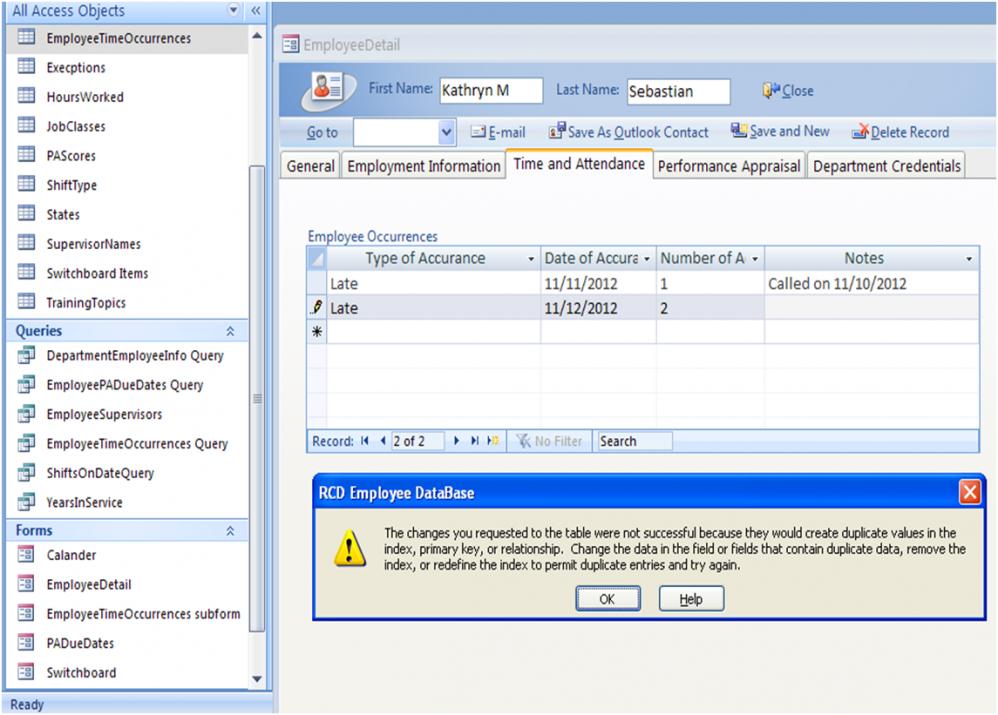Go to previous record in navigator
Image resolution: width=998 pixels, height=715 pixels.
[x=383, y=441]
